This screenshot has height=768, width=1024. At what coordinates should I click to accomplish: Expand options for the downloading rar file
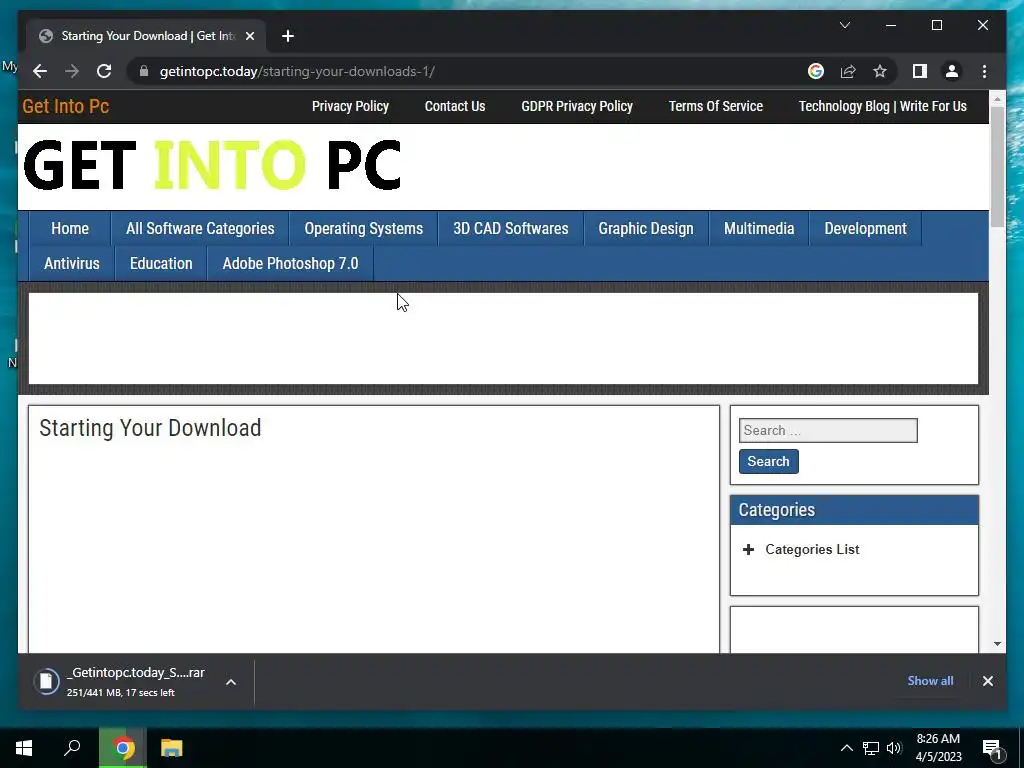(x=231, y=682)
